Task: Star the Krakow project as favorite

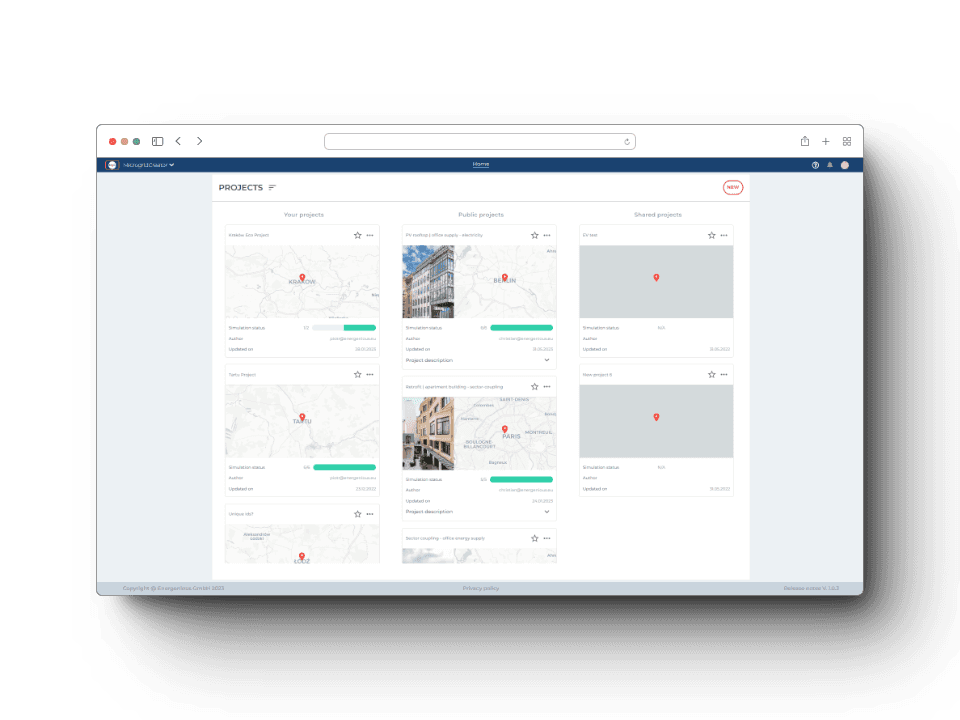Action: (357, 235)
